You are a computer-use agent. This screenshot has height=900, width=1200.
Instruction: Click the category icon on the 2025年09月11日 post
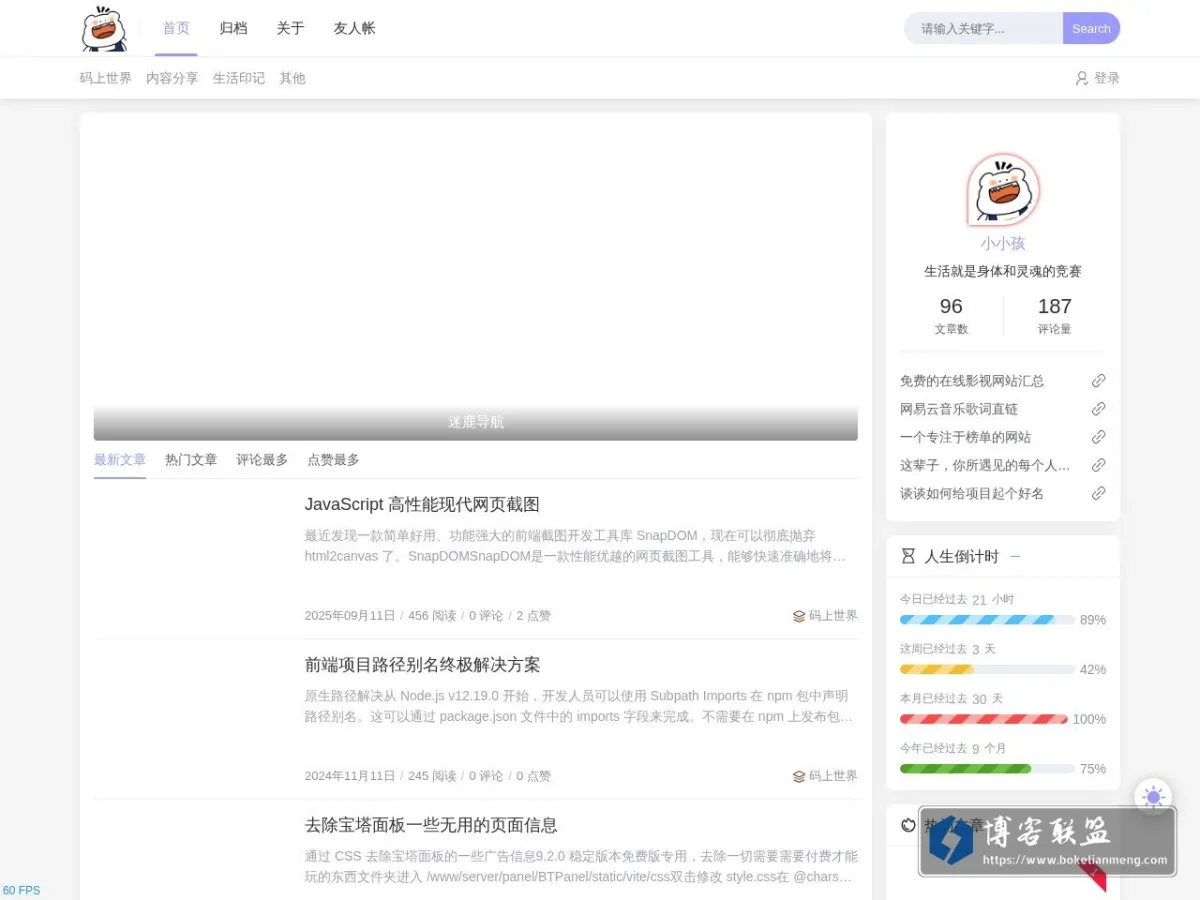[x=799, y=616]
